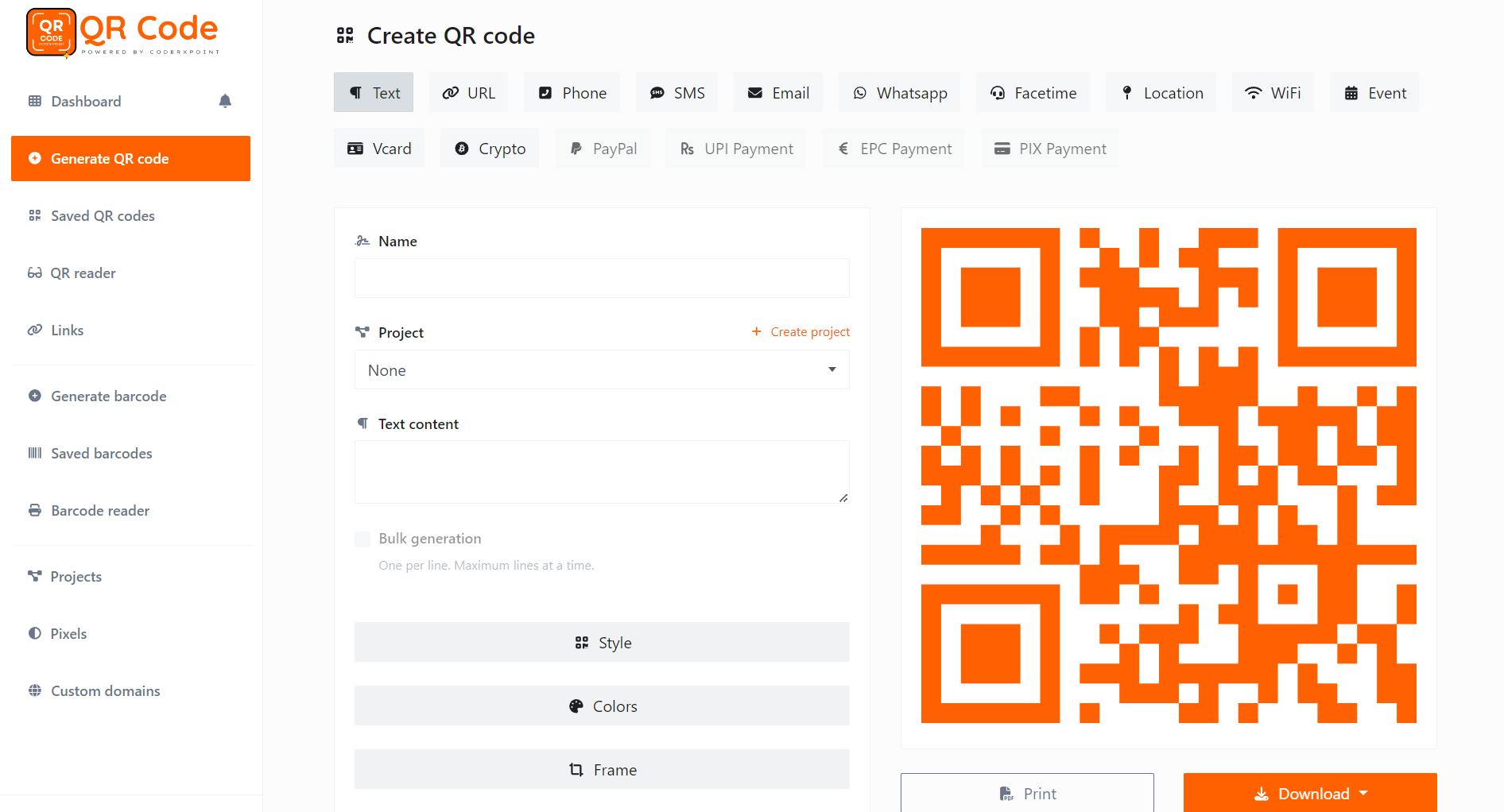Select the Crypto QR type
The height and width of the screenshot is (812, 1504).
click(x=490, y=149)
